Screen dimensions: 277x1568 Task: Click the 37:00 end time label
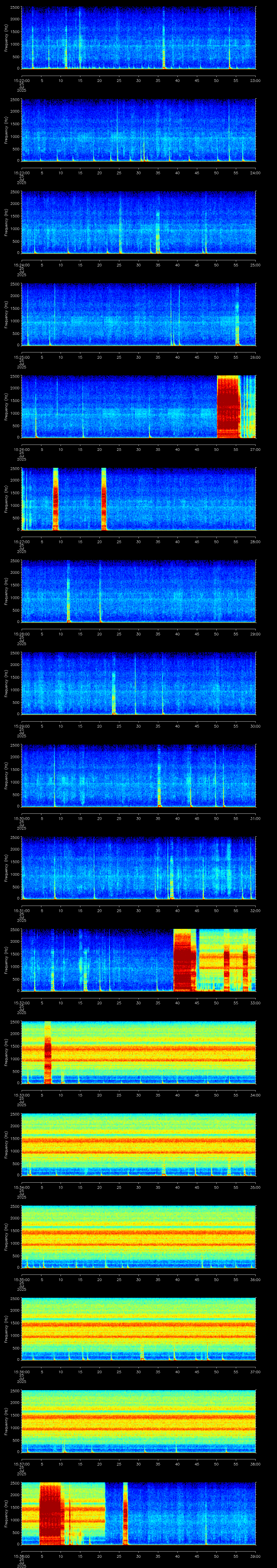tap(255, 1371)
